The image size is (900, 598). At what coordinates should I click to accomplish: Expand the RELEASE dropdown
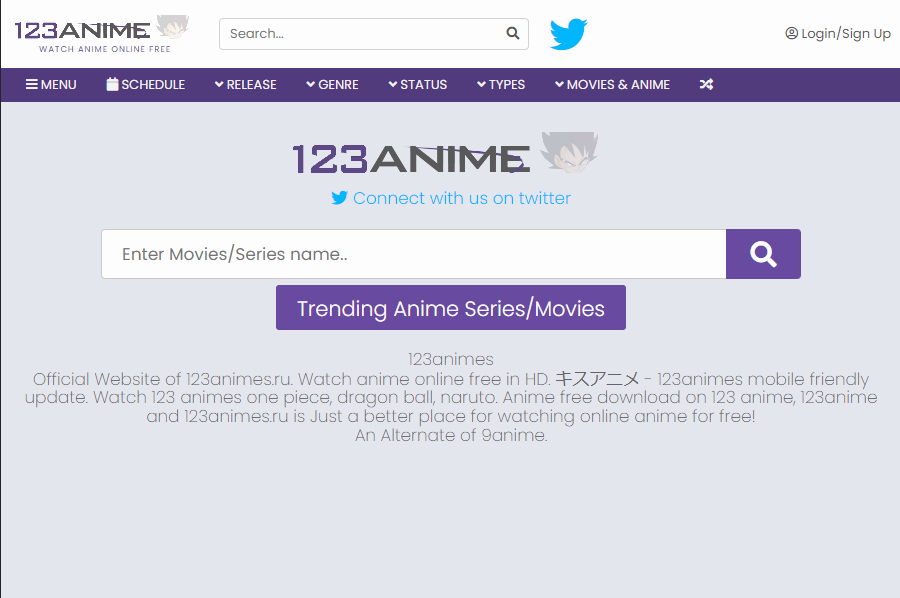(246, 84)
